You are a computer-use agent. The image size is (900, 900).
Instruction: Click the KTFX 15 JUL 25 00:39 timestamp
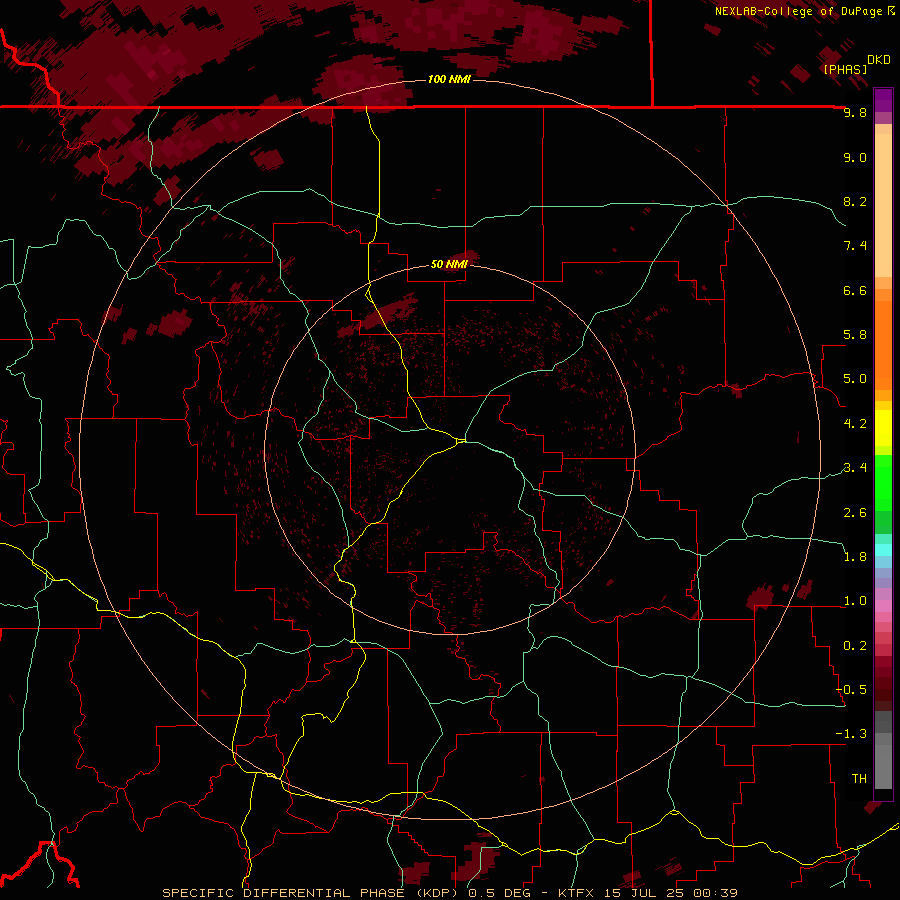click(x=647, y=893)
